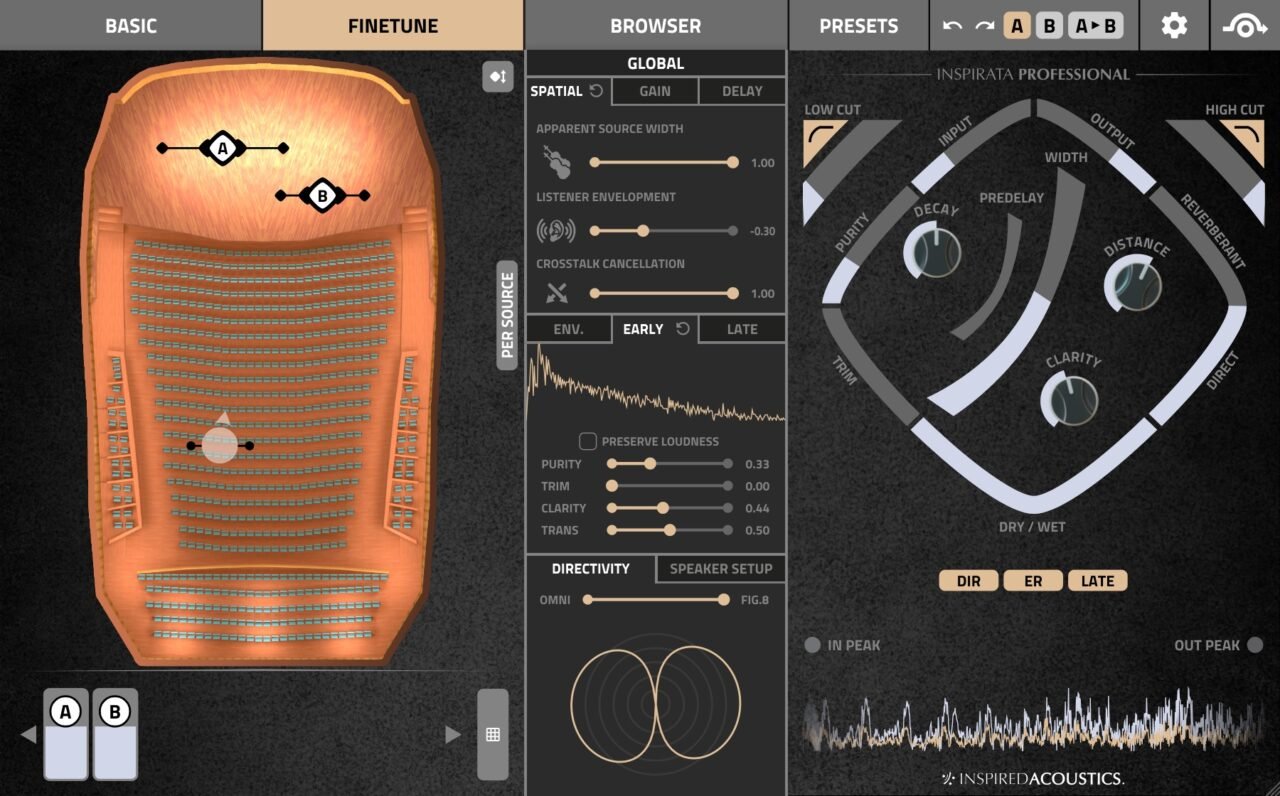Click the top-right bypass loop icon
The width and height of the screenshot is (1280, 796).
(1245, 26)
